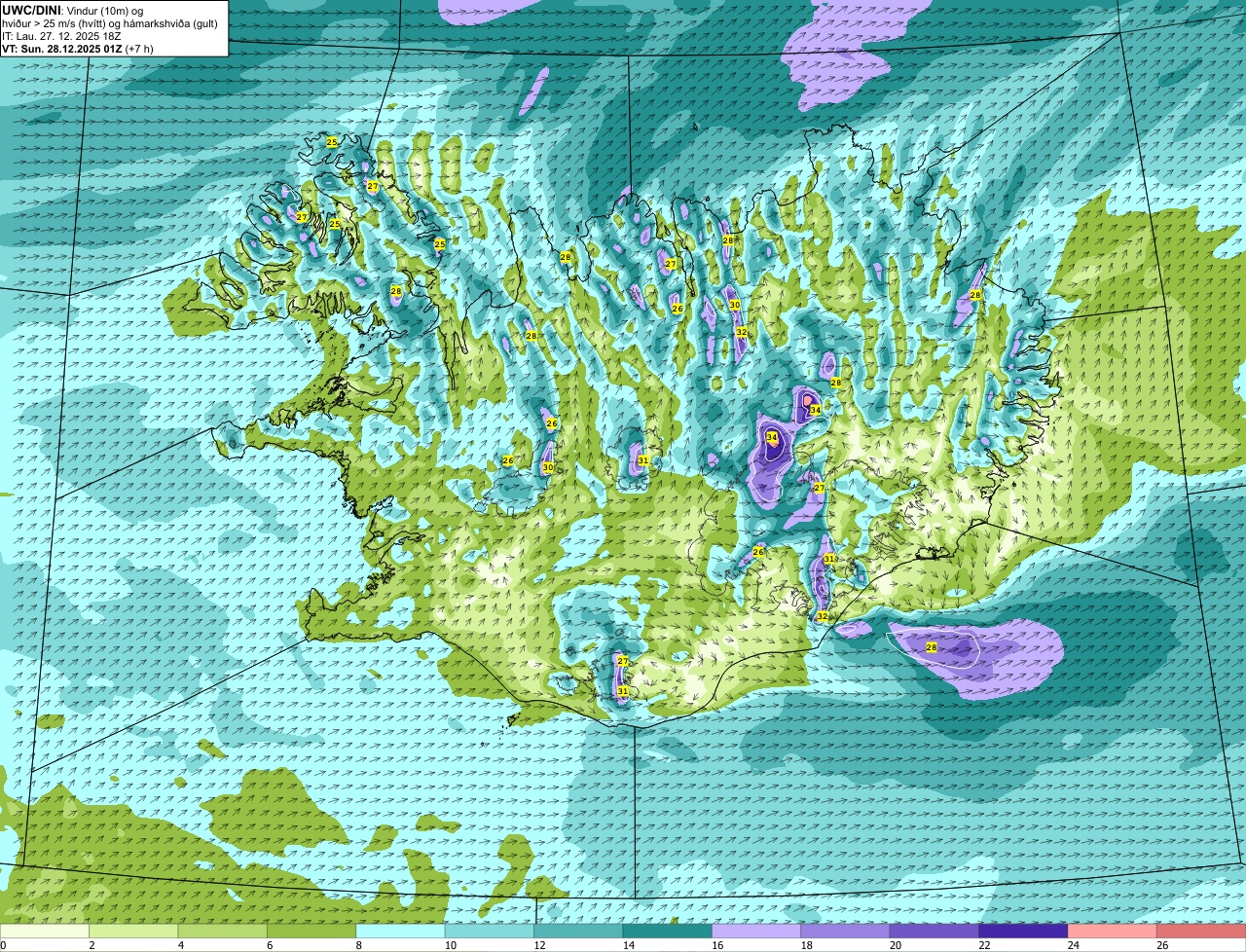Select the legend scale number '8'
This screenshot has width=1246, height=952.
[359, 945]
